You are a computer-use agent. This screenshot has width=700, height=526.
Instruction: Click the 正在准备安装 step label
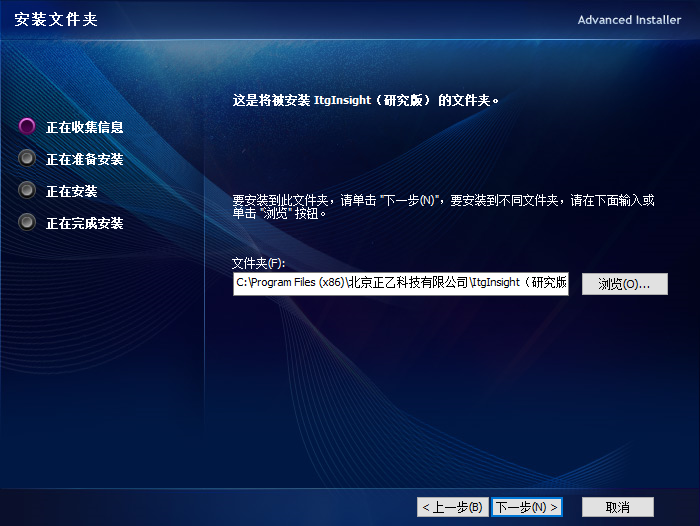pyautogui.click(x=84, y=159)
